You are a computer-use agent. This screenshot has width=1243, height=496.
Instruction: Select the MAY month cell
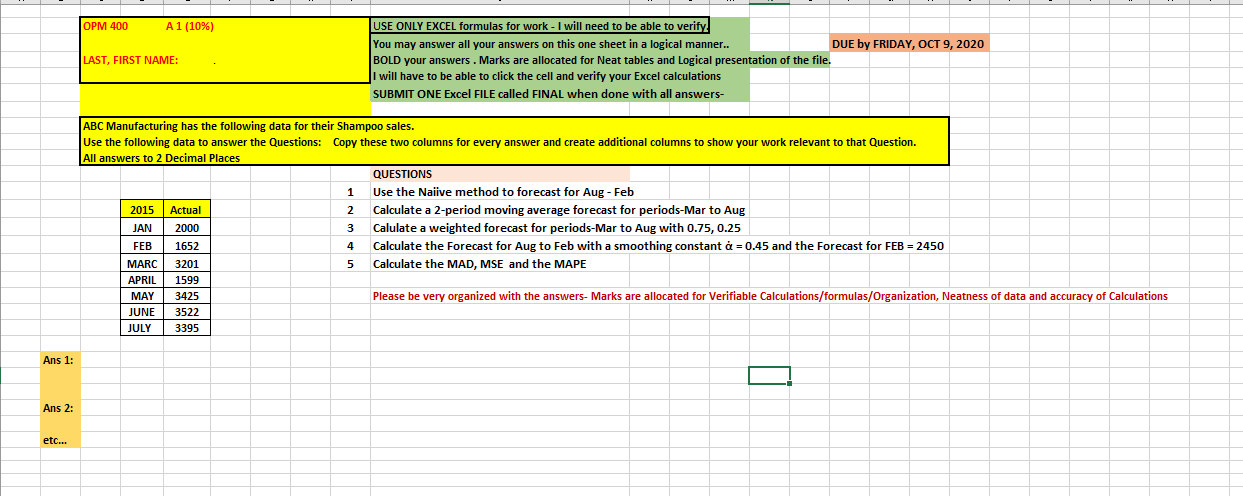tap(141, 296)
